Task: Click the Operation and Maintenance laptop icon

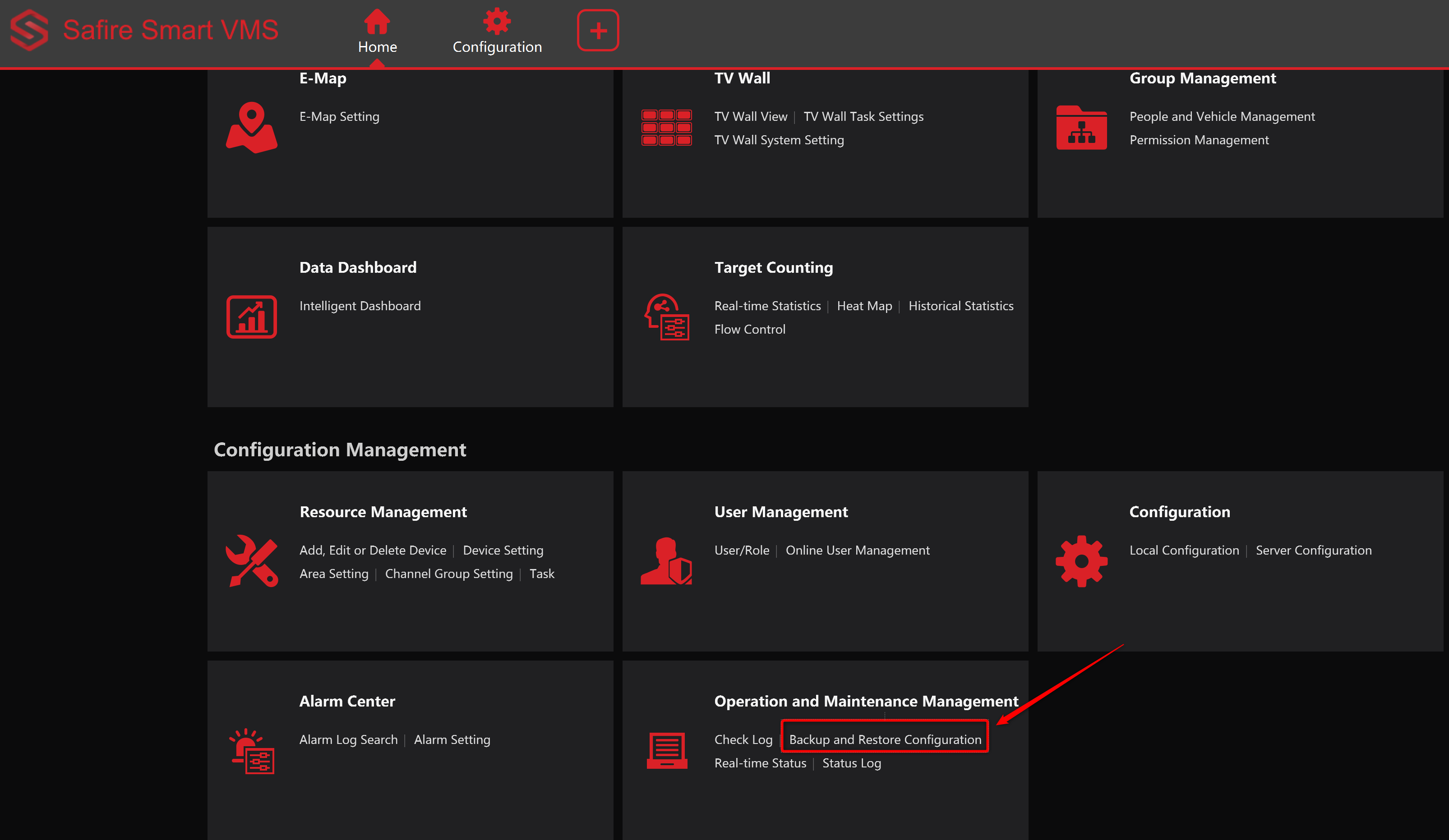Action: [x=667, y=750]
